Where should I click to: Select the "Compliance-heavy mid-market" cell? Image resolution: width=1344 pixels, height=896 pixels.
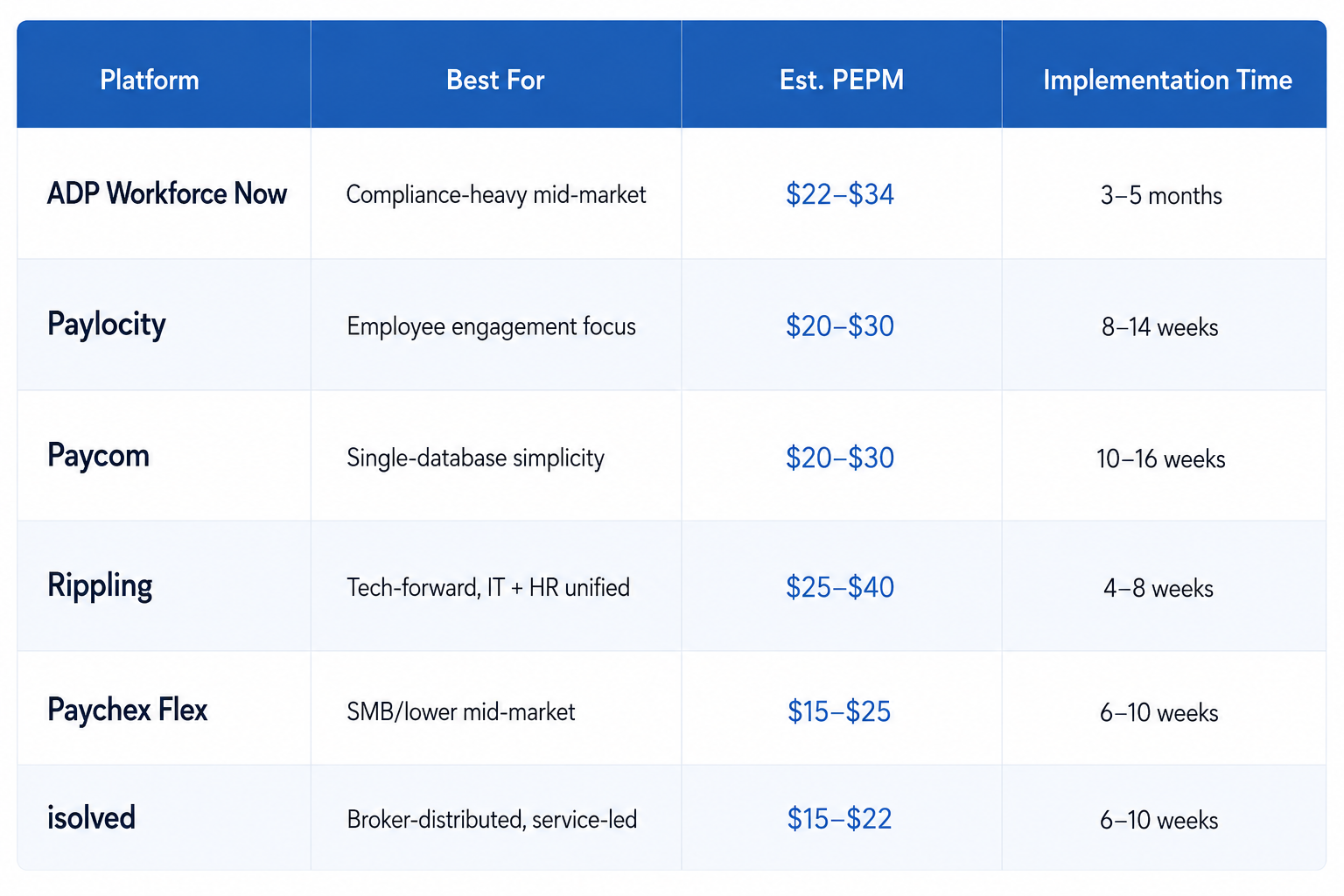pyautogui.click(x=496, y=194)
